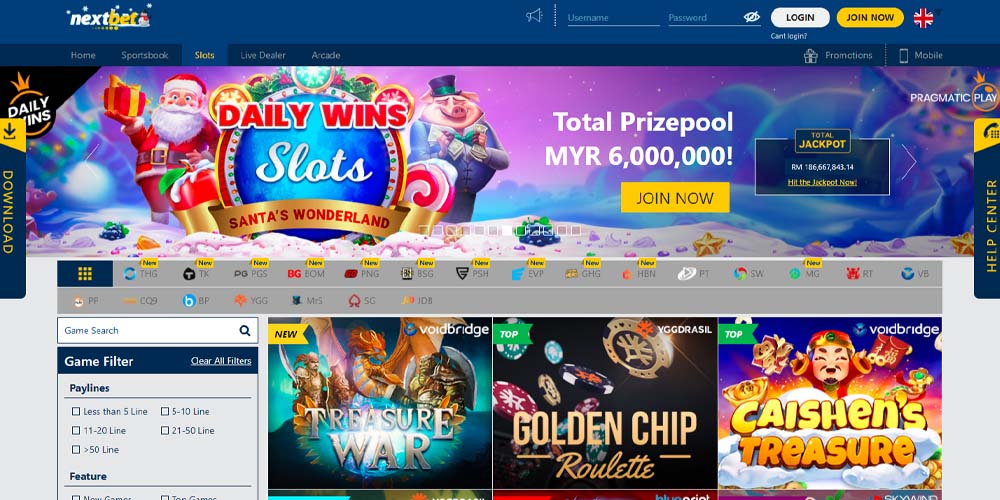Tick the >50 Line checkbox

coord(76,450)
